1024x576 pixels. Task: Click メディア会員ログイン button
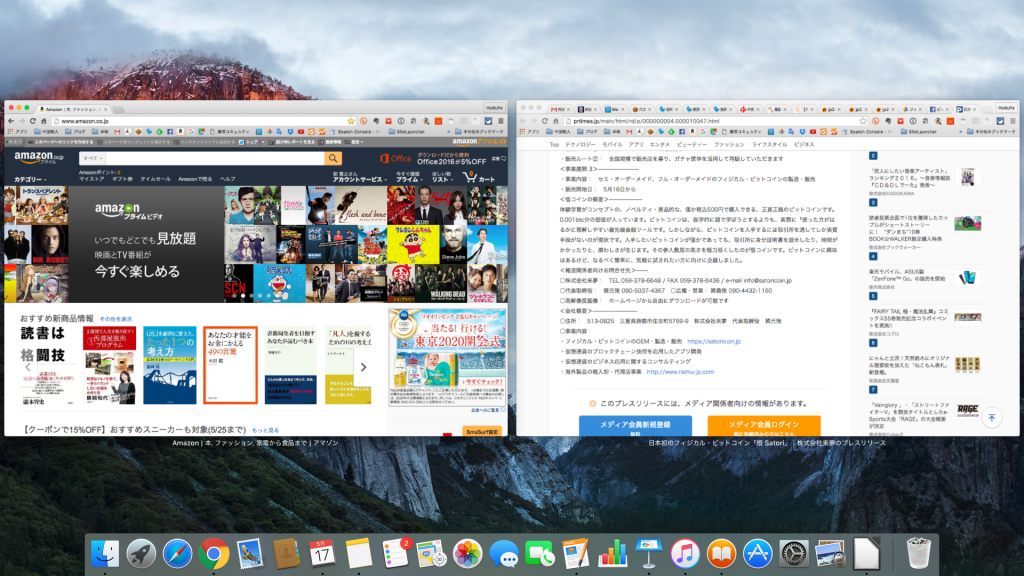(x=763, y=426)
